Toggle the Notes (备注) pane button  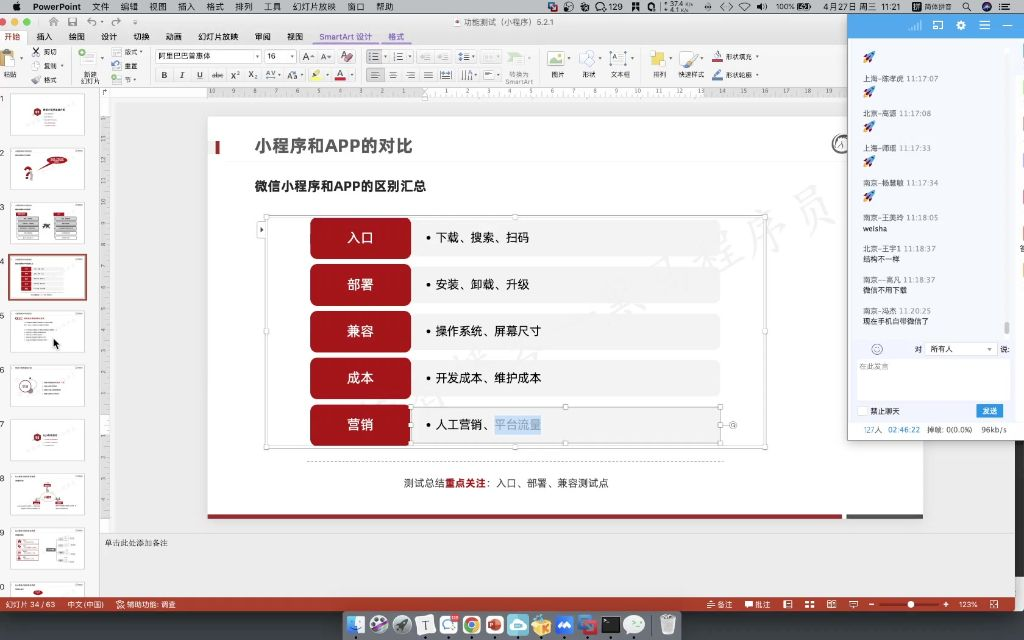point(719,605)
